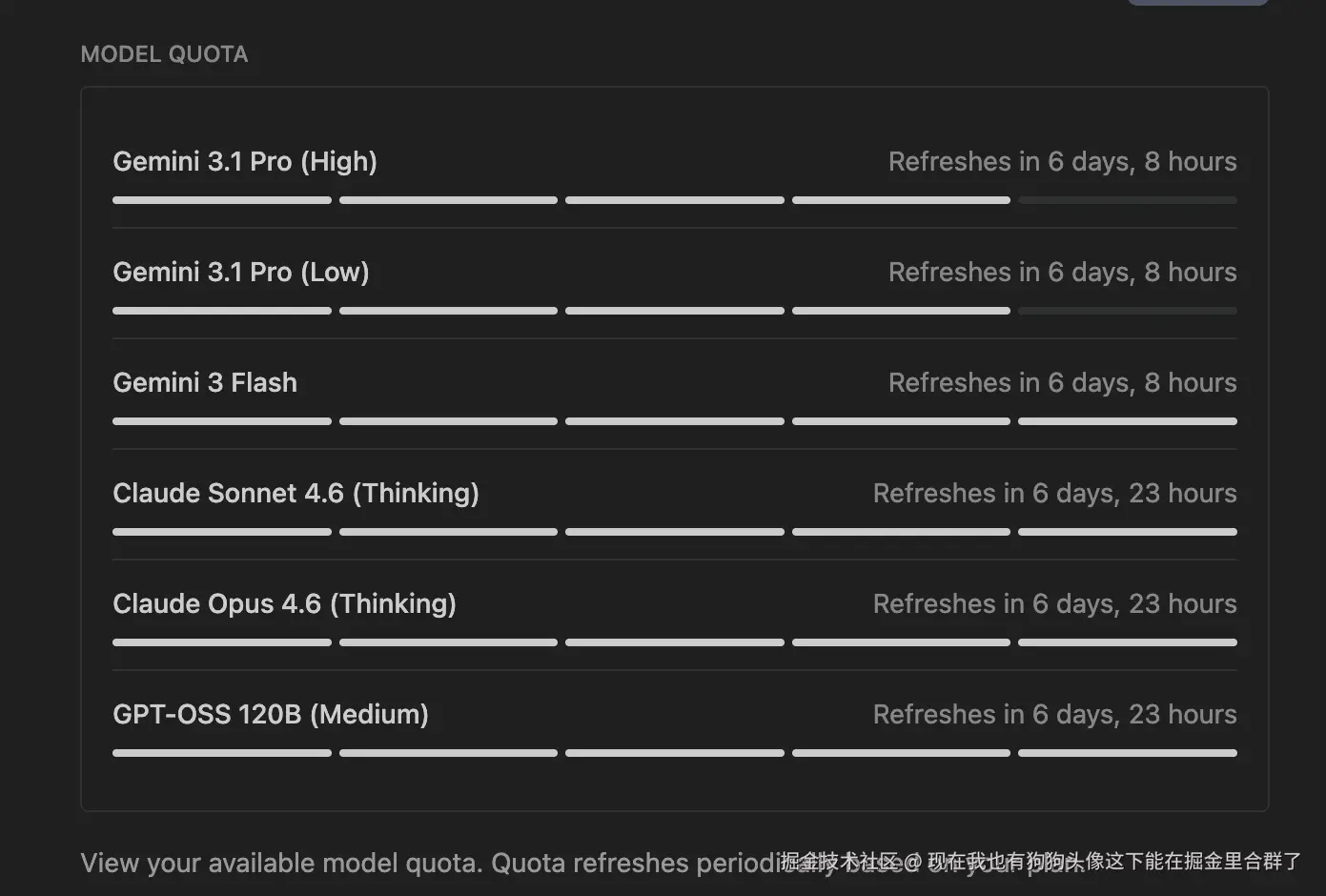
Task: Click middle segment of Claude Sonnet 4.6 quota bar
Action: [675, 532]
